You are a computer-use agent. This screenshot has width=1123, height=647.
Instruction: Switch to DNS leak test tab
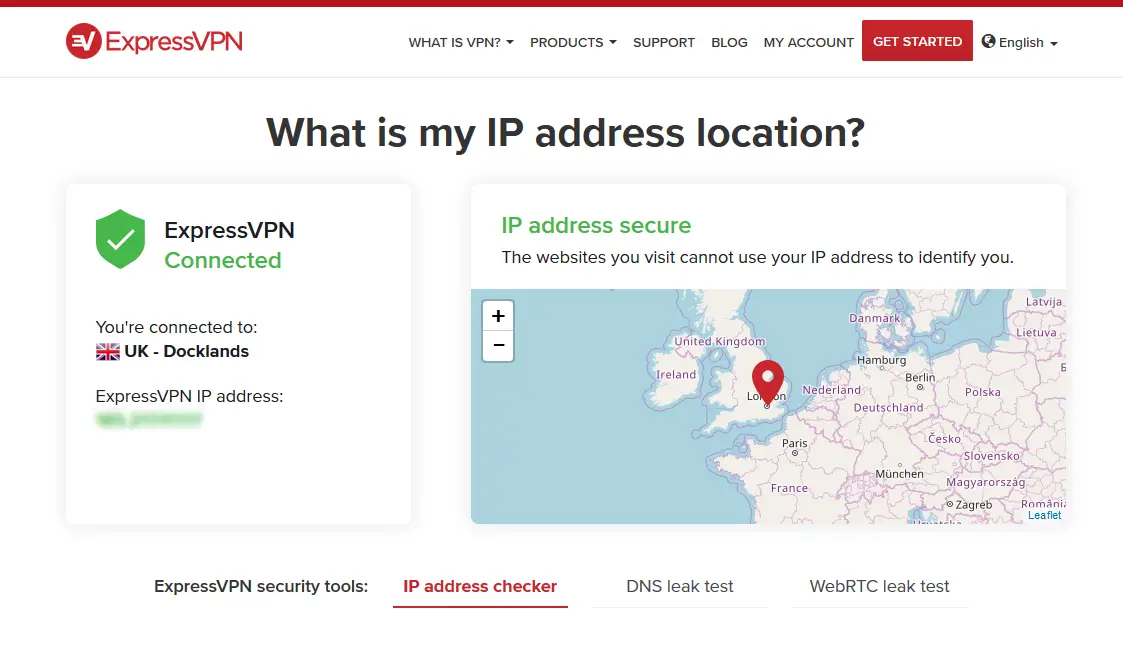pyautogui.click(x=680, y=587)
